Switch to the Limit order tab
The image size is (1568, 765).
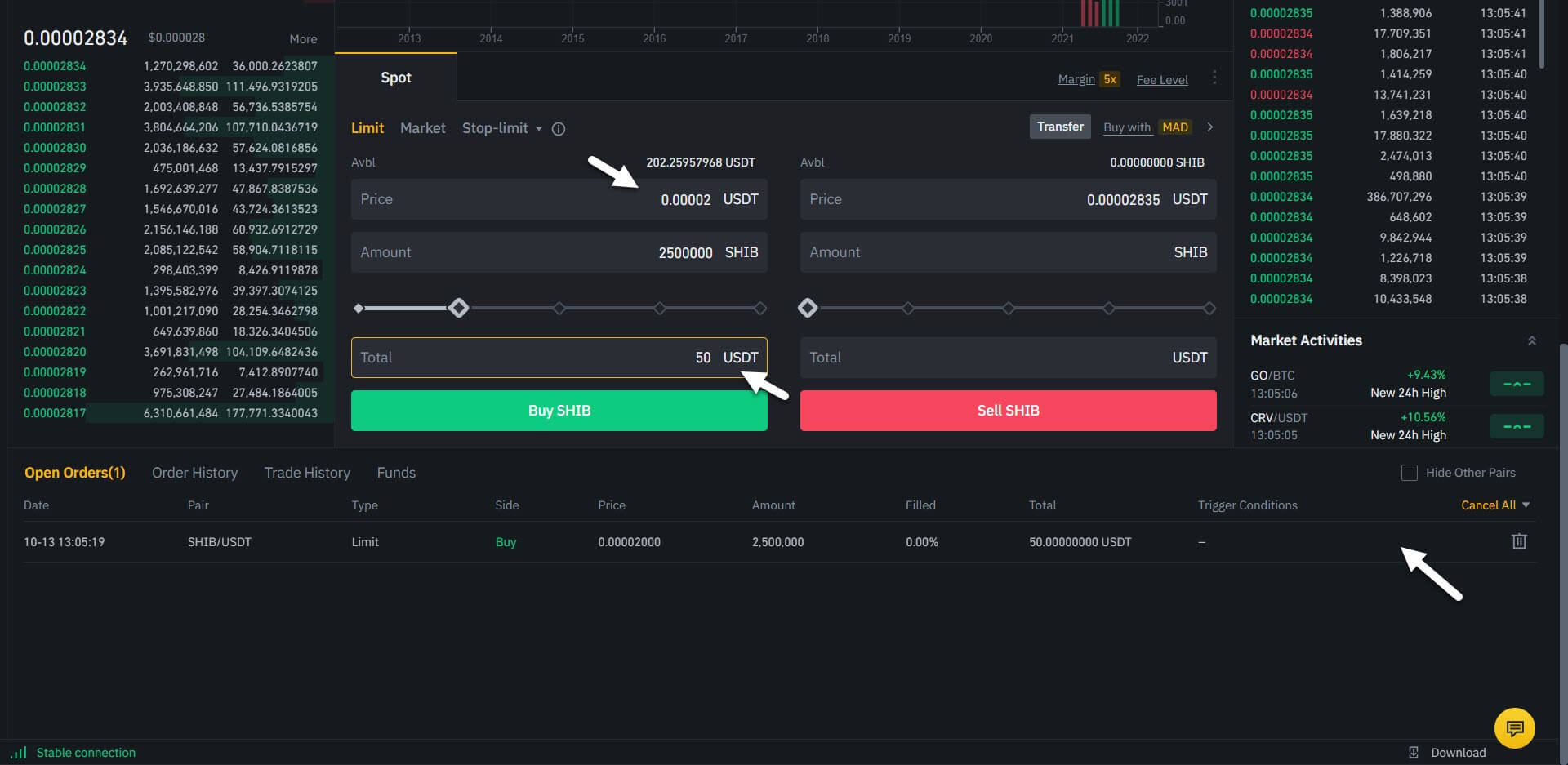[367, 128]
